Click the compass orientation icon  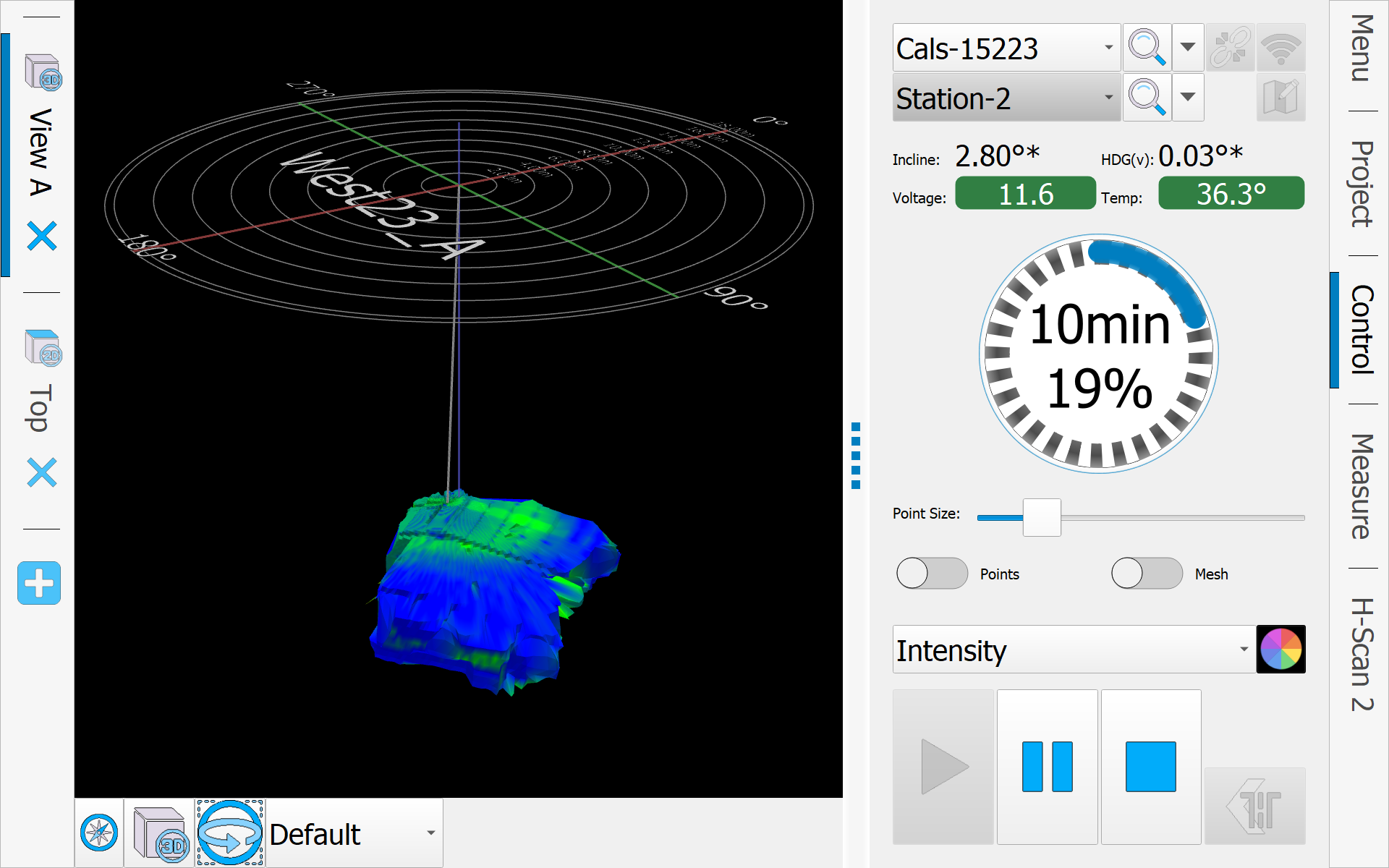coord(99,833)
